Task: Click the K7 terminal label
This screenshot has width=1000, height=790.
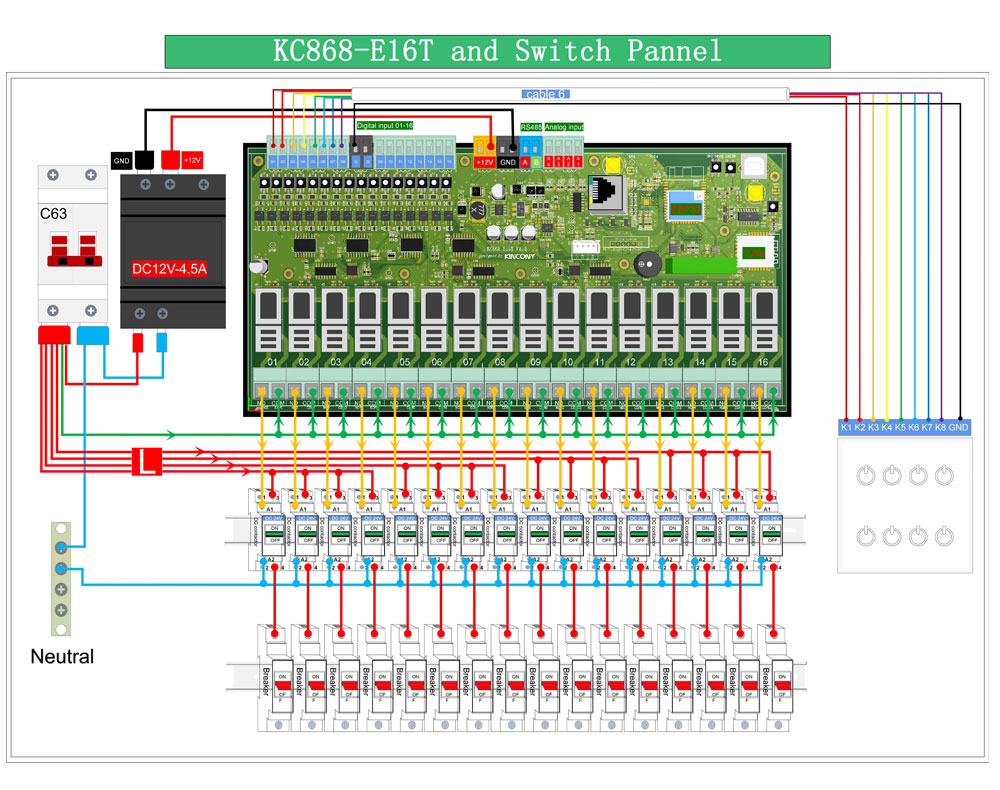Action: coord(927,427)
